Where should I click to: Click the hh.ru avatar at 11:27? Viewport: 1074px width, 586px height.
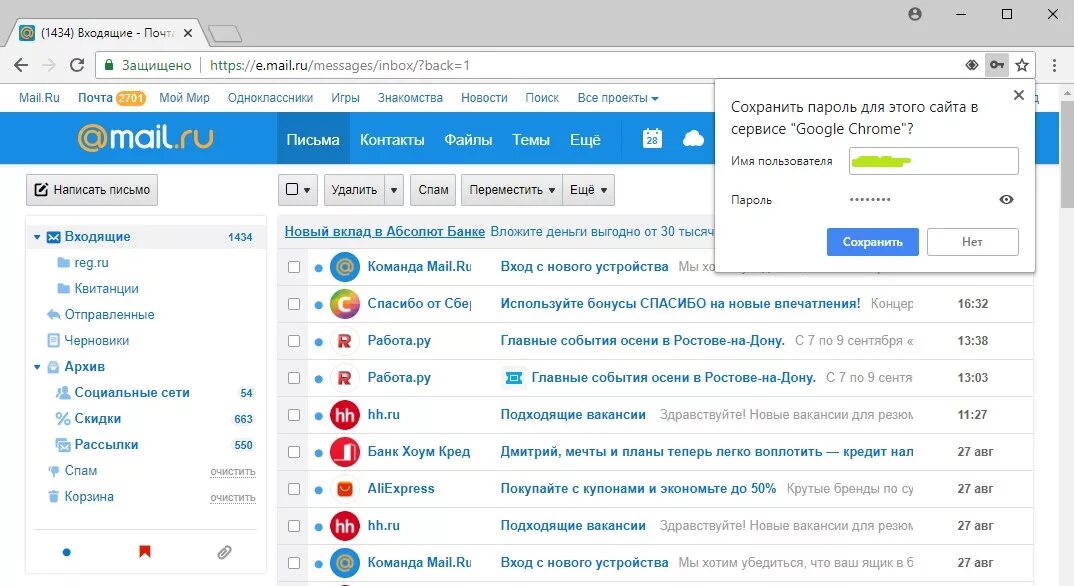(x=345, y=415)
